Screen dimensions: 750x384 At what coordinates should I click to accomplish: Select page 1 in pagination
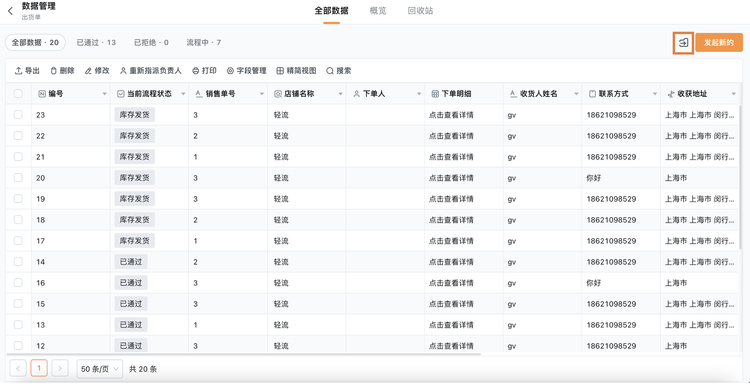(x=39, y=369)
